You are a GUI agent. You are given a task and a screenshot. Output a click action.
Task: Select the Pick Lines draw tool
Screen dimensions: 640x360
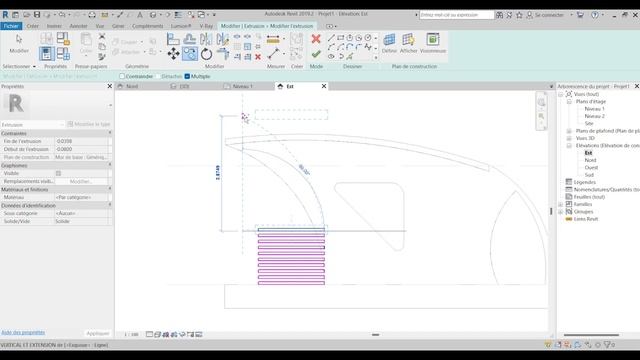[350, 57]
